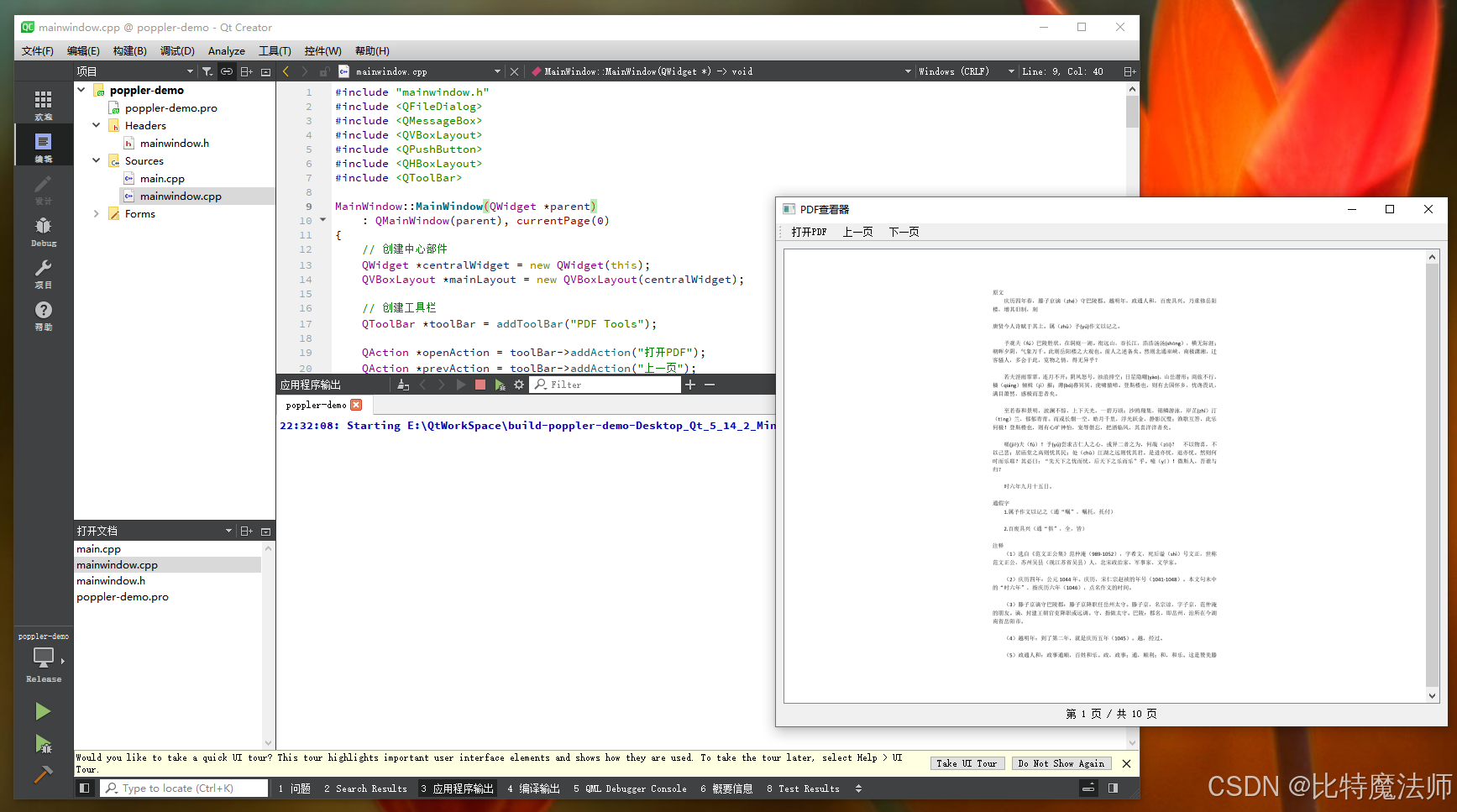The height and width of the screenshot is (812, 1457).
Task: Switch to Edit mode in sidebar
Action: tap(44, 147)
